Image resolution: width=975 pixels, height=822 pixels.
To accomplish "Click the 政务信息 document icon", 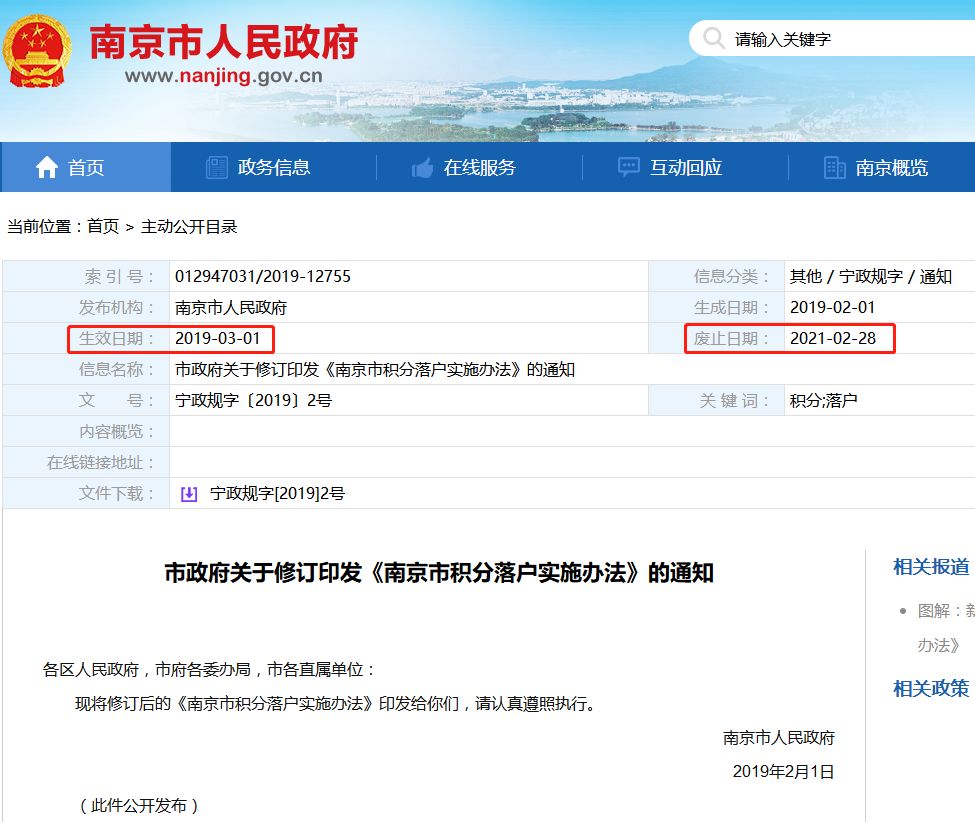I will pos(216,167).
